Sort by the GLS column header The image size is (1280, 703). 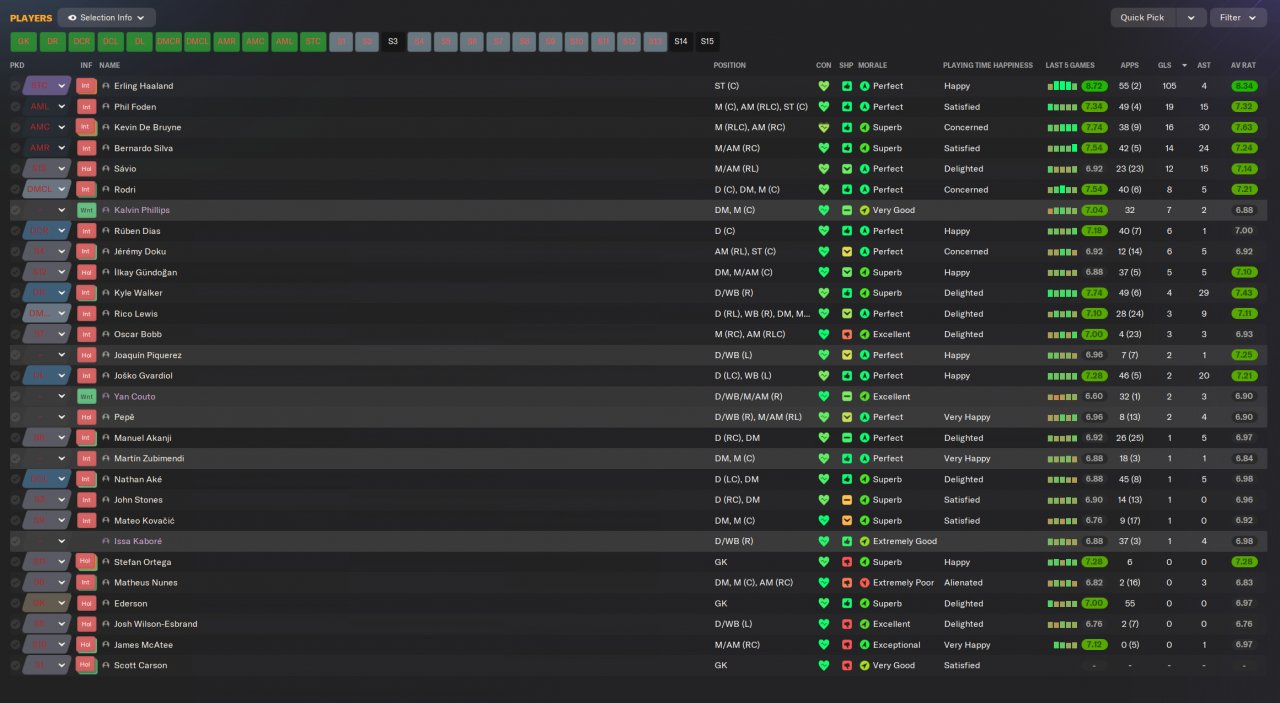point(1164,65)
